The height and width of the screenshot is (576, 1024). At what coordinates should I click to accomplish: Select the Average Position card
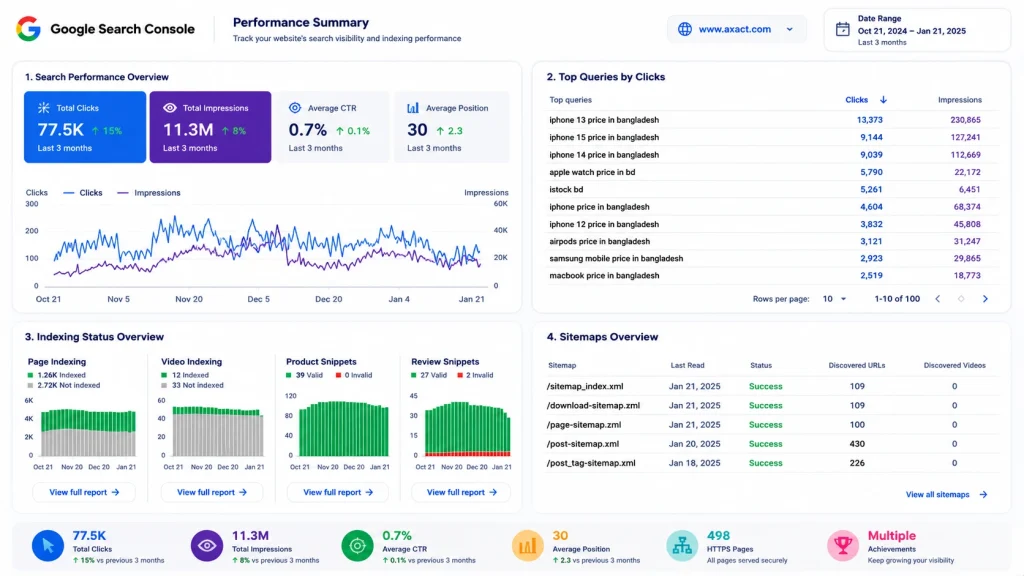[452, 127]
